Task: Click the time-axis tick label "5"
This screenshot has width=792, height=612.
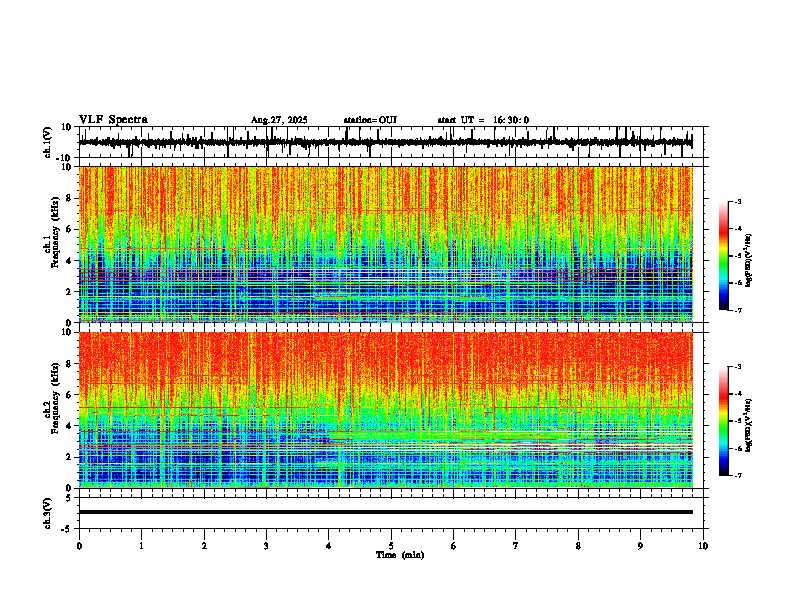Action: (x=391, y=546)
